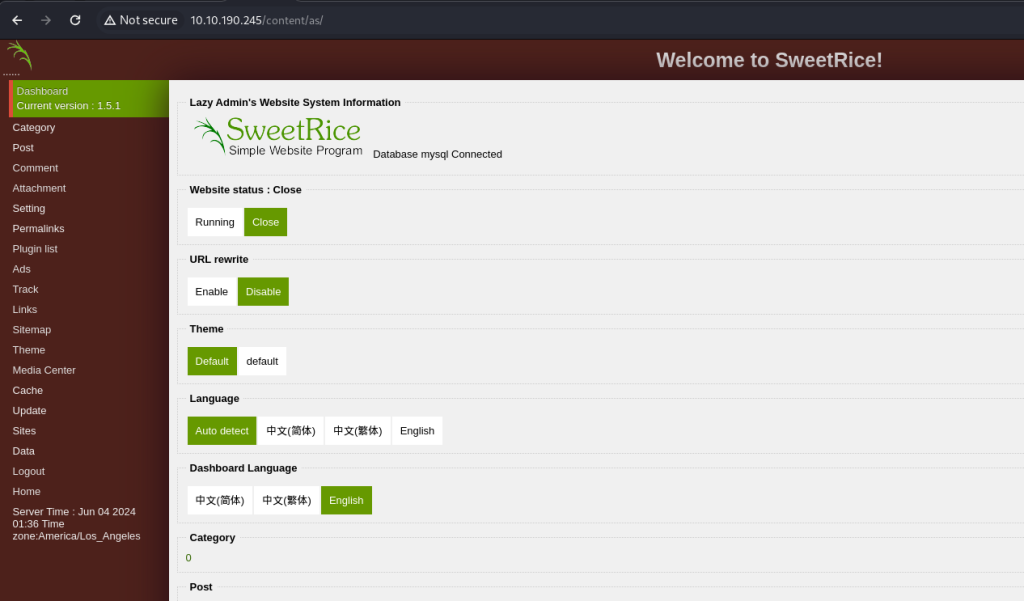This screenshot has height=601, width=1024.
Task: Open Sitemap page
Action: [x=32, y=330]
